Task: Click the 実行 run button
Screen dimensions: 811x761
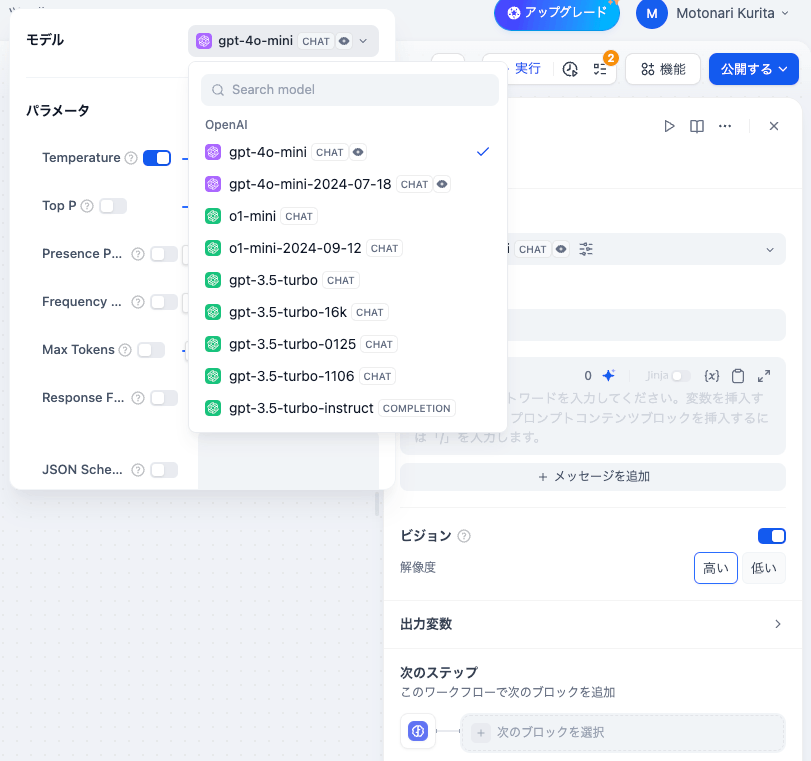Action: point(527,69)
